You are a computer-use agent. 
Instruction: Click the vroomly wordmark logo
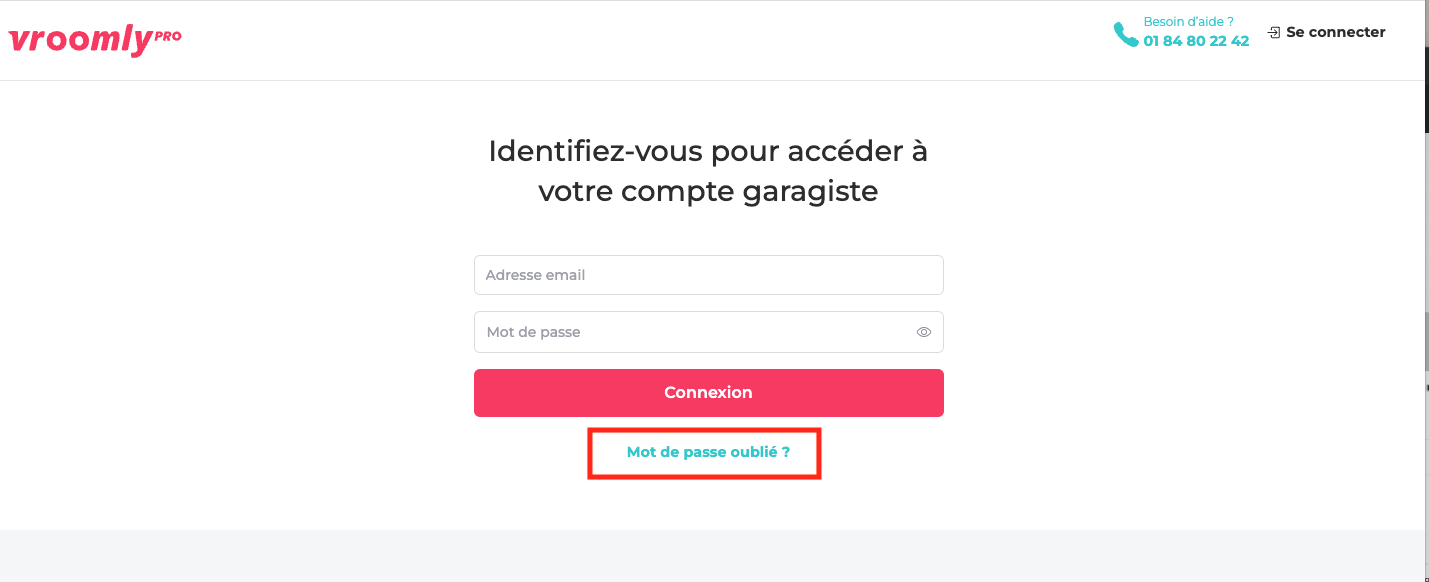coord(80,42)
